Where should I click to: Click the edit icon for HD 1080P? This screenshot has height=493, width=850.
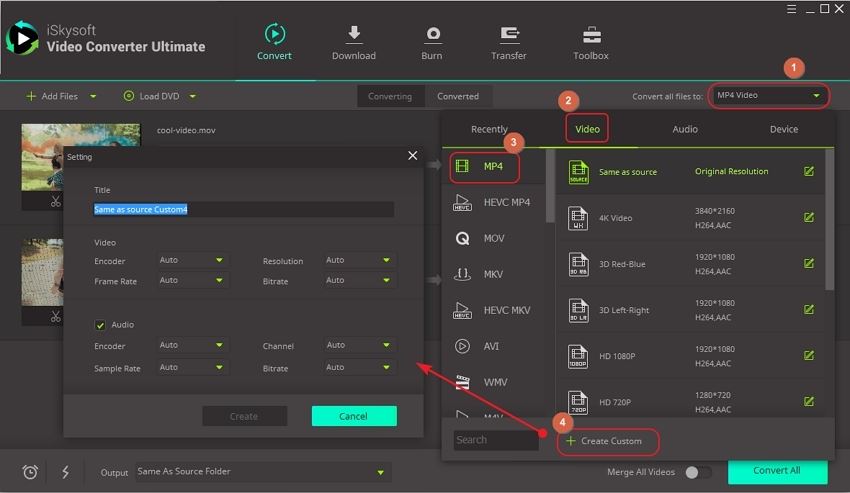tap(809, 356)
